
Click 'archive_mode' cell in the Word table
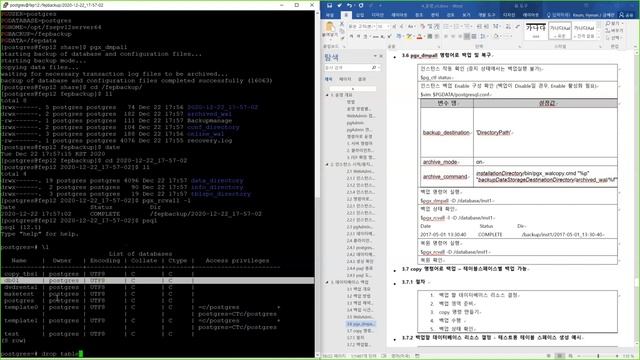(x=447, y=162)
